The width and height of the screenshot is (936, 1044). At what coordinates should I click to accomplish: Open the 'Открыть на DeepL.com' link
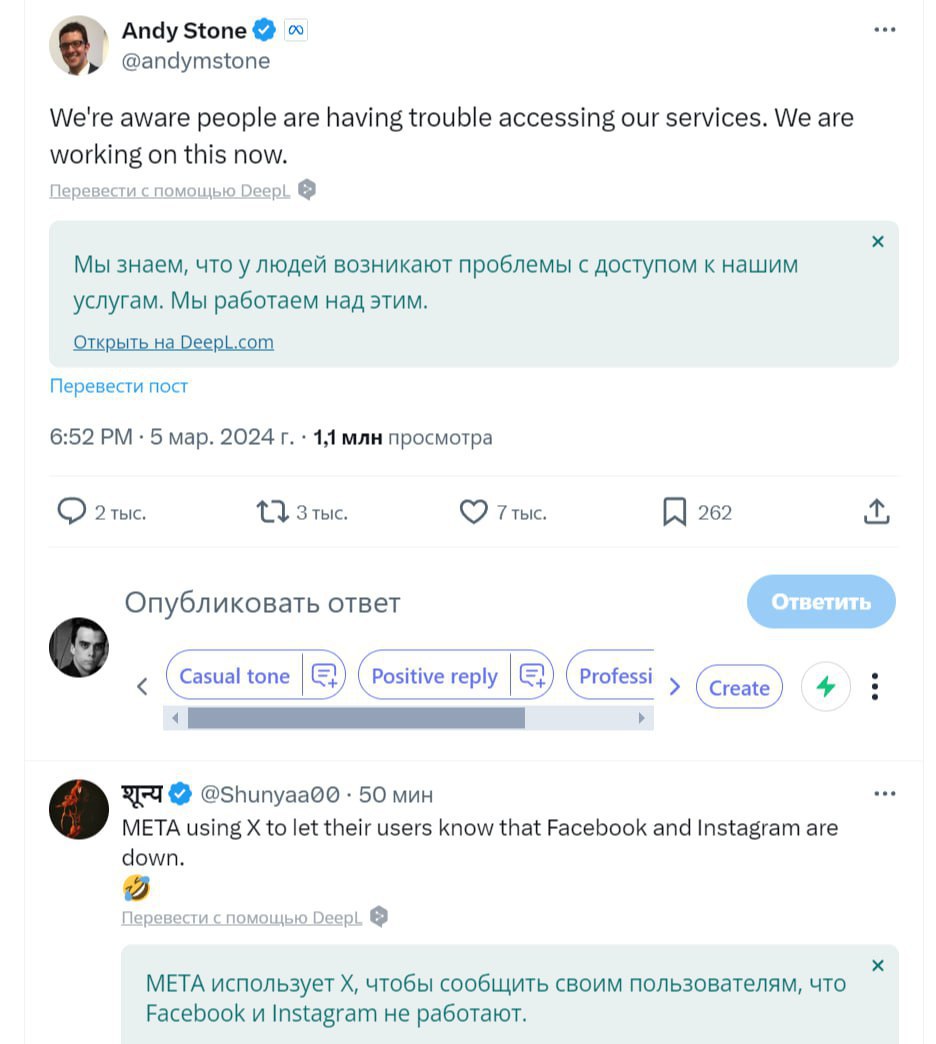tap(173, 342)
